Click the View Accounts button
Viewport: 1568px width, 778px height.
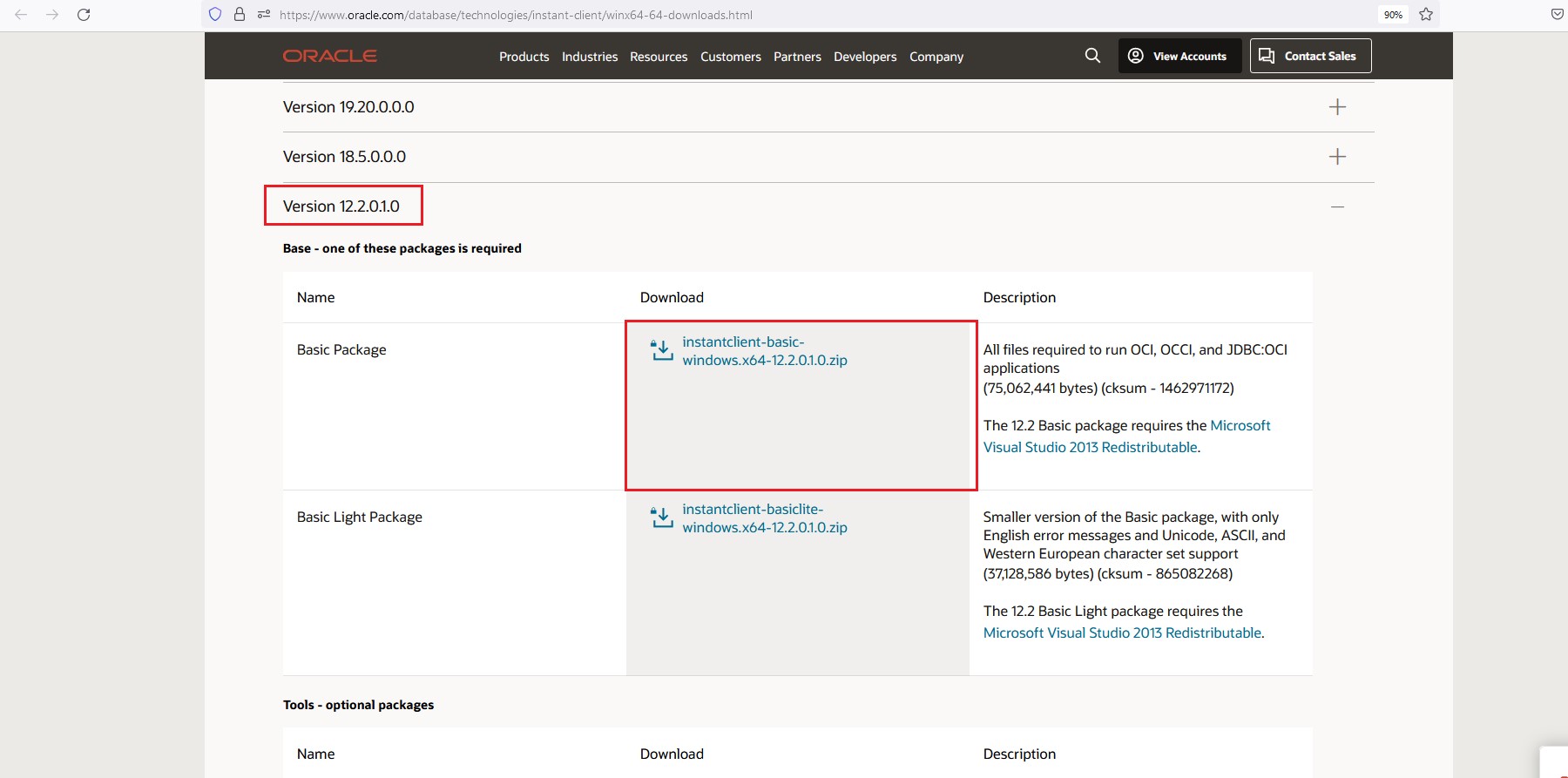(x=1179, y=56)
